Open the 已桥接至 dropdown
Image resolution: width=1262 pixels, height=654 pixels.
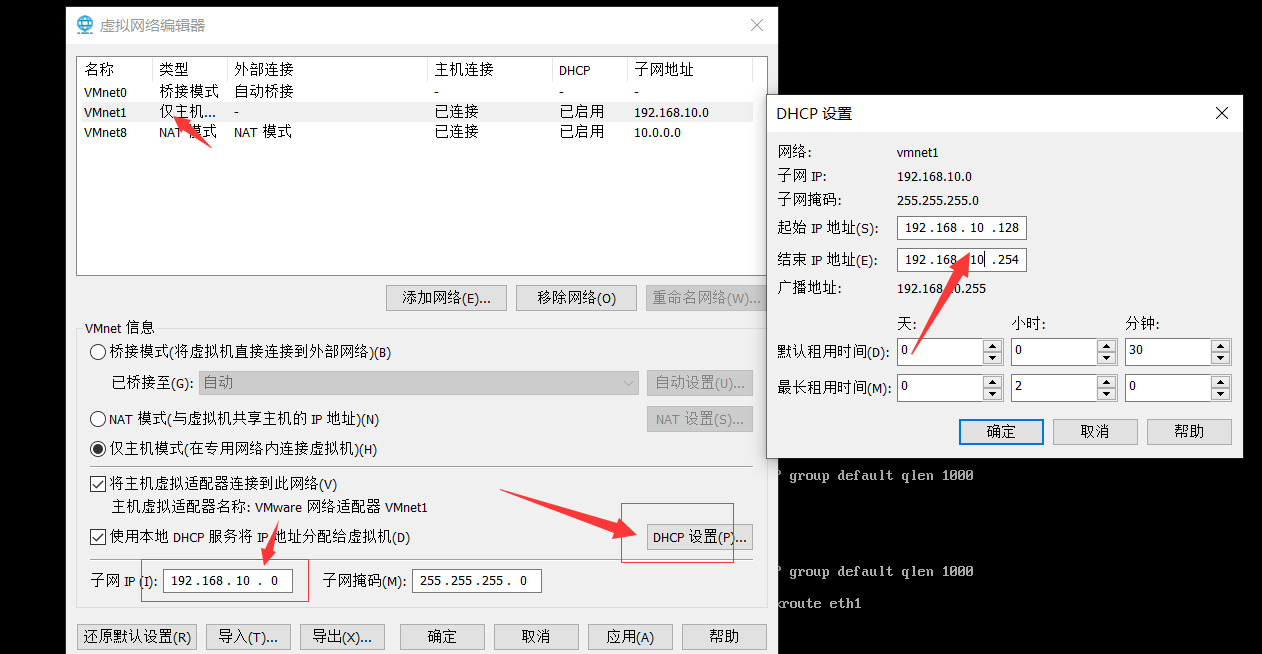(x=418, y=382)
